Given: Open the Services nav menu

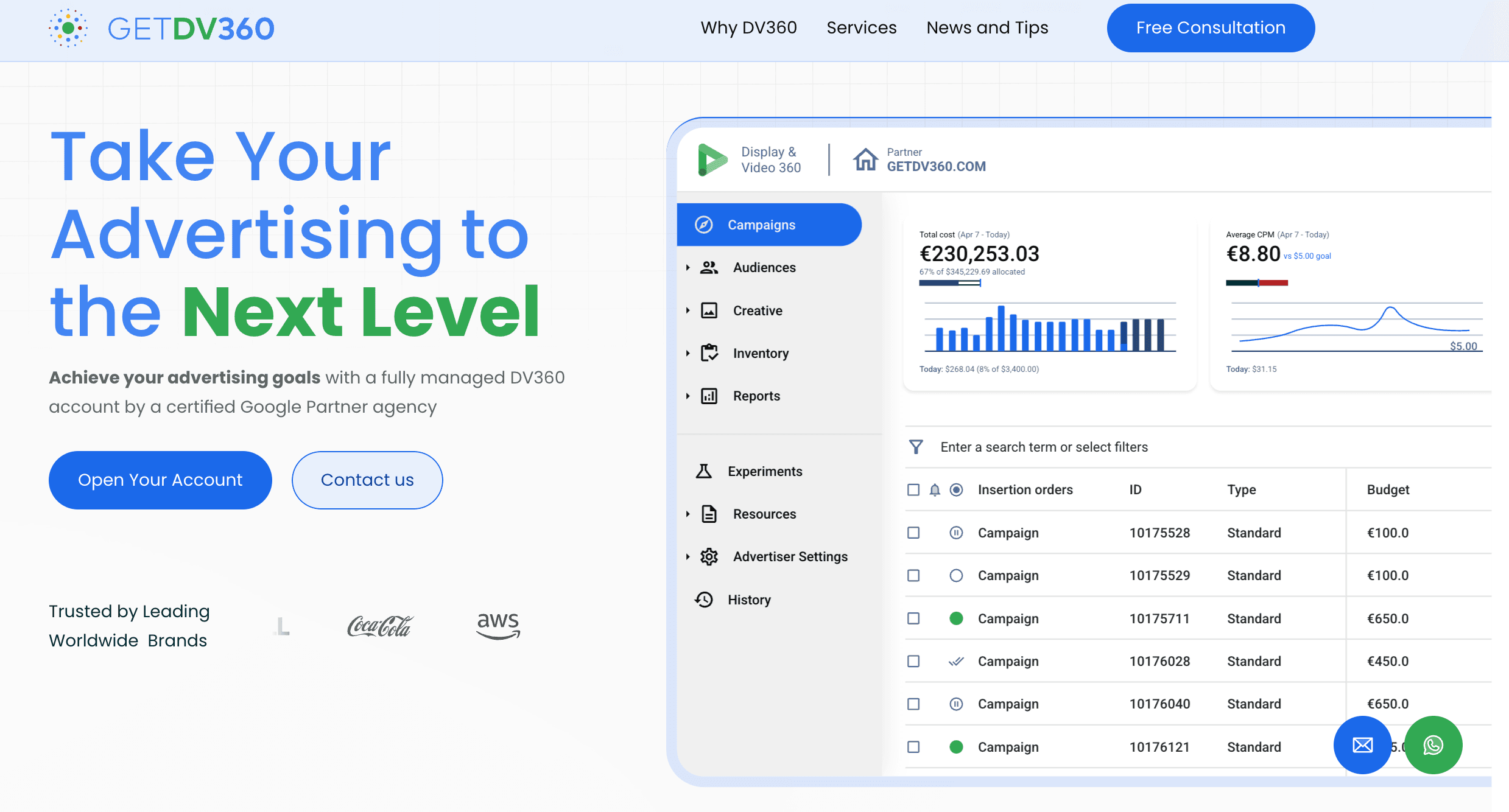Looking at the screenshot, I should [861, 27].
